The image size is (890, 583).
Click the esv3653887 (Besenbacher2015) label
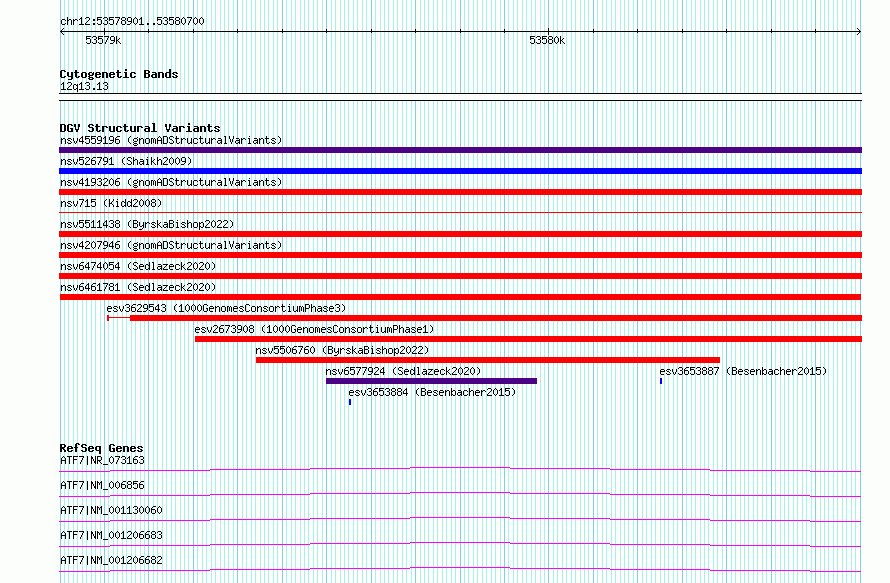point(743,371)
